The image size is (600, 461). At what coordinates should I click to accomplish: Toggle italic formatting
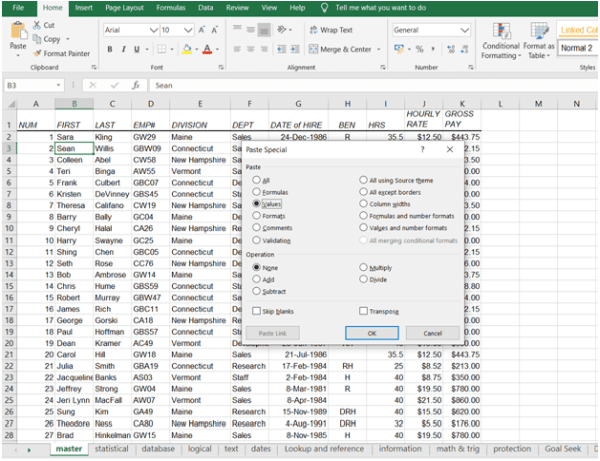coord(123,49)
